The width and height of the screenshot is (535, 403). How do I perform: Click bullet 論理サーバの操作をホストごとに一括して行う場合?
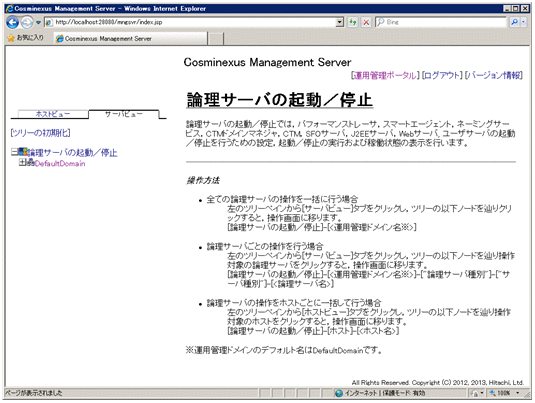tap(294, 303)
